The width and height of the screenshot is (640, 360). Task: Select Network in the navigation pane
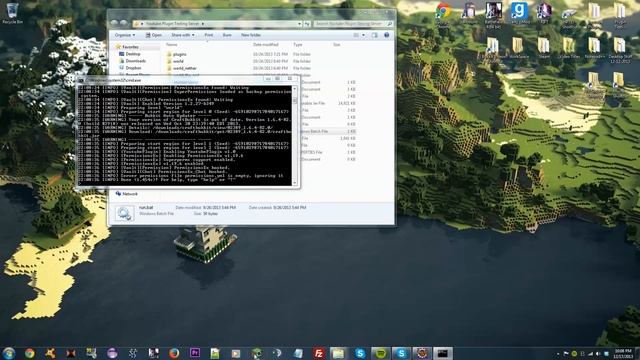coord(127,194)
